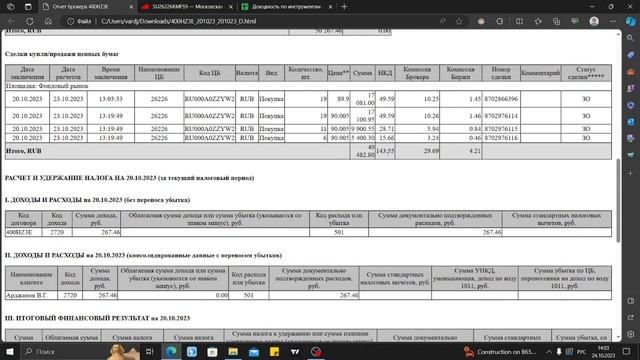Open Task View on taskbar
The width and height of the screenshot is (640, 360).
149,351
